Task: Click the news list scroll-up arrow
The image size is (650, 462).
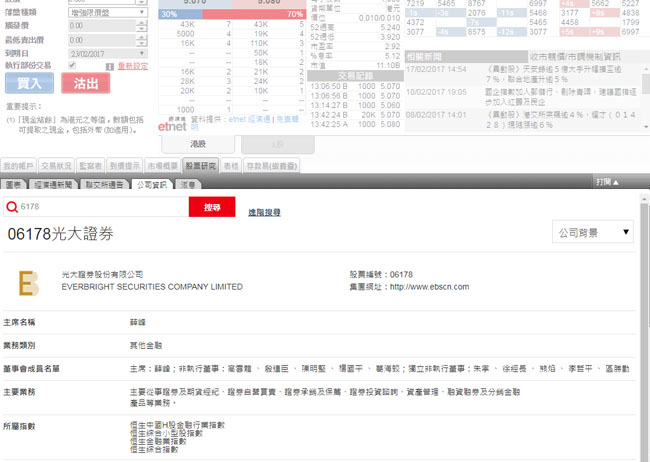Action: (x=647, y=68)
